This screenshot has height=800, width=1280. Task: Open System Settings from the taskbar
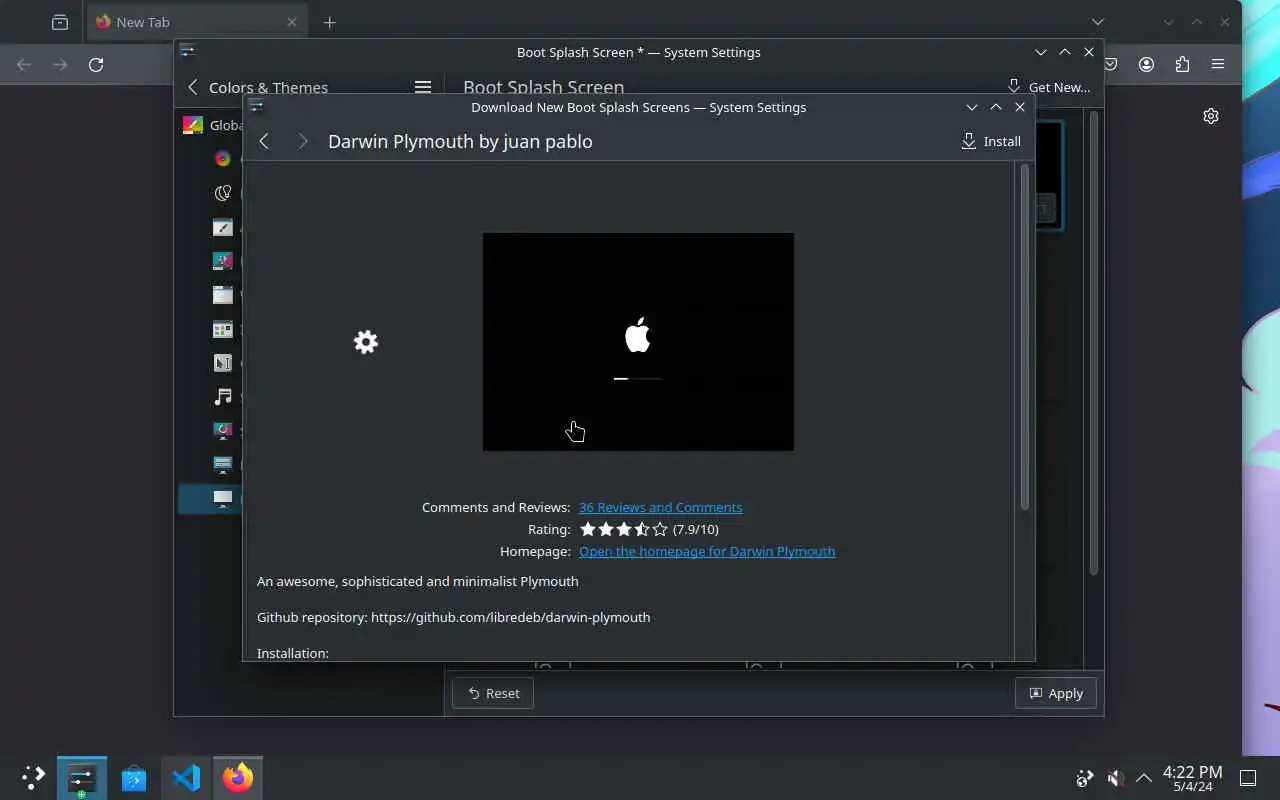[82, 777]
